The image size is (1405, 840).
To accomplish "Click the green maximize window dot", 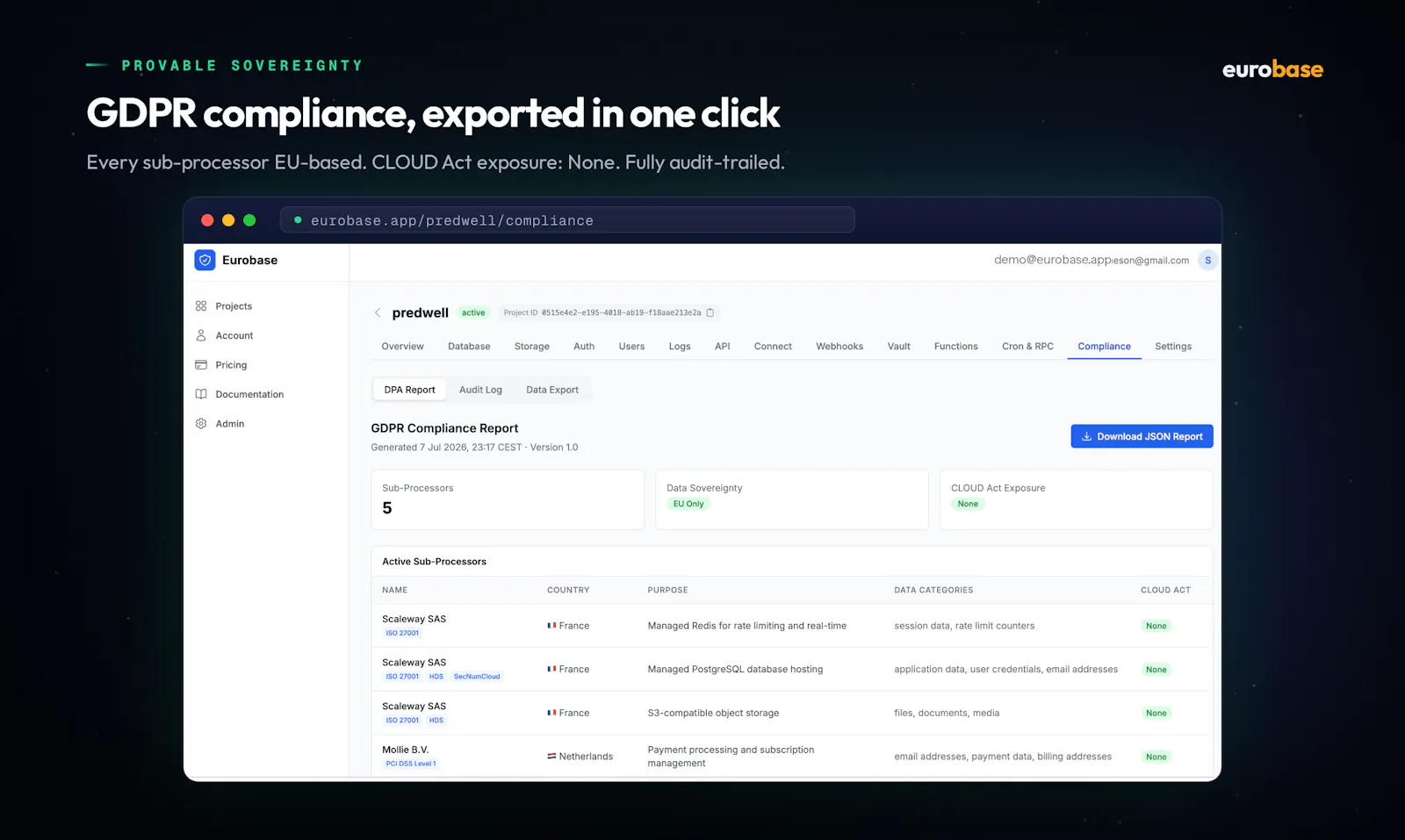I will [249, 220].
